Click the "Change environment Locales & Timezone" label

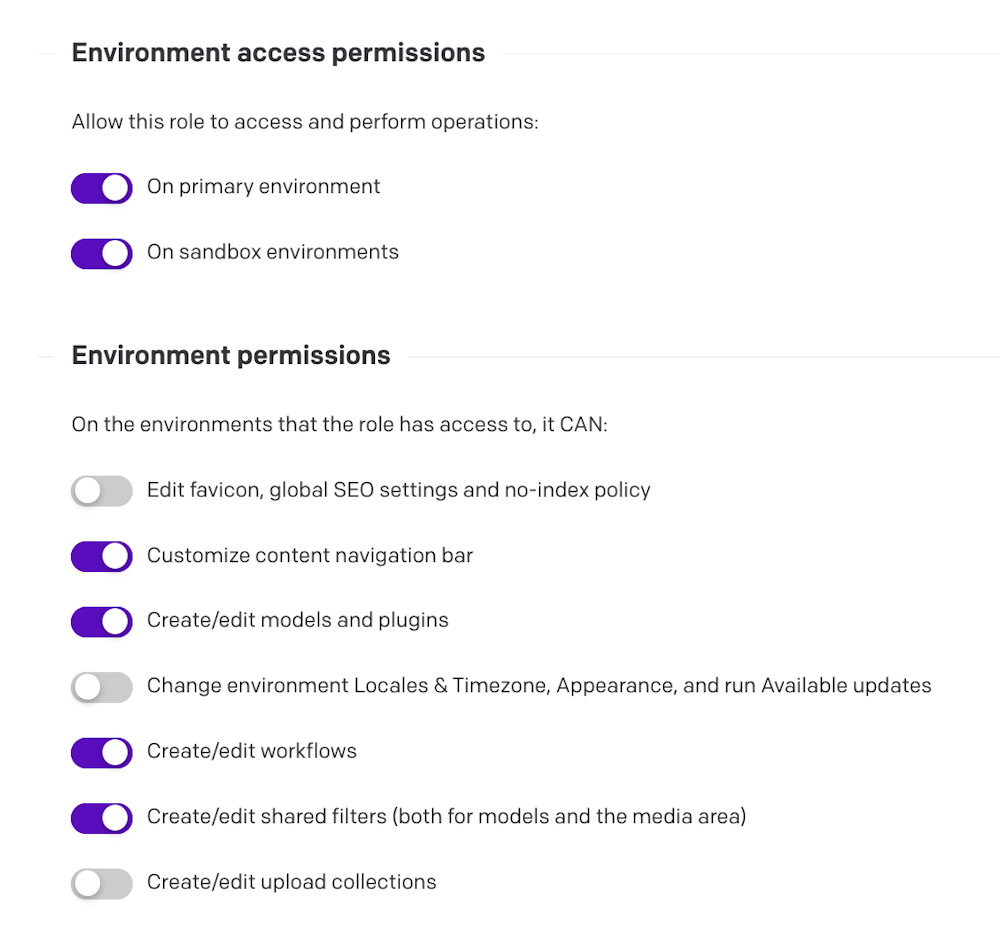[x=538, y=686]
